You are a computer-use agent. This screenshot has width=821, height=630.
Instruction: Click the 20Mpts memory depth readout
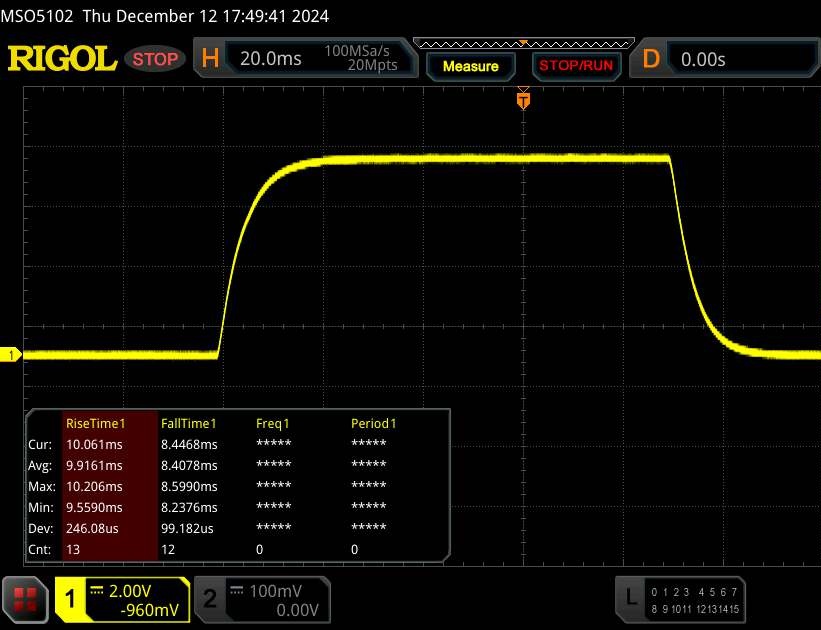[372, 65]
